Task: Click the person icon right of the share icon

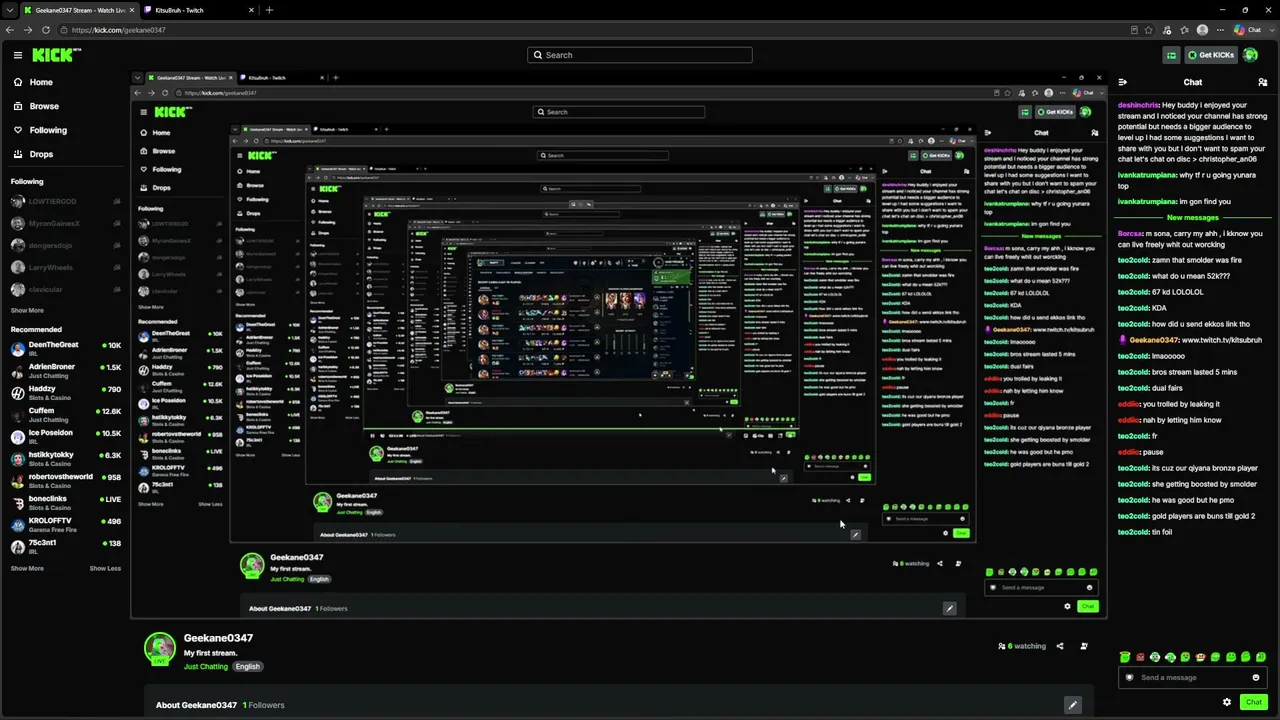Action: (x=1084, y=646)
